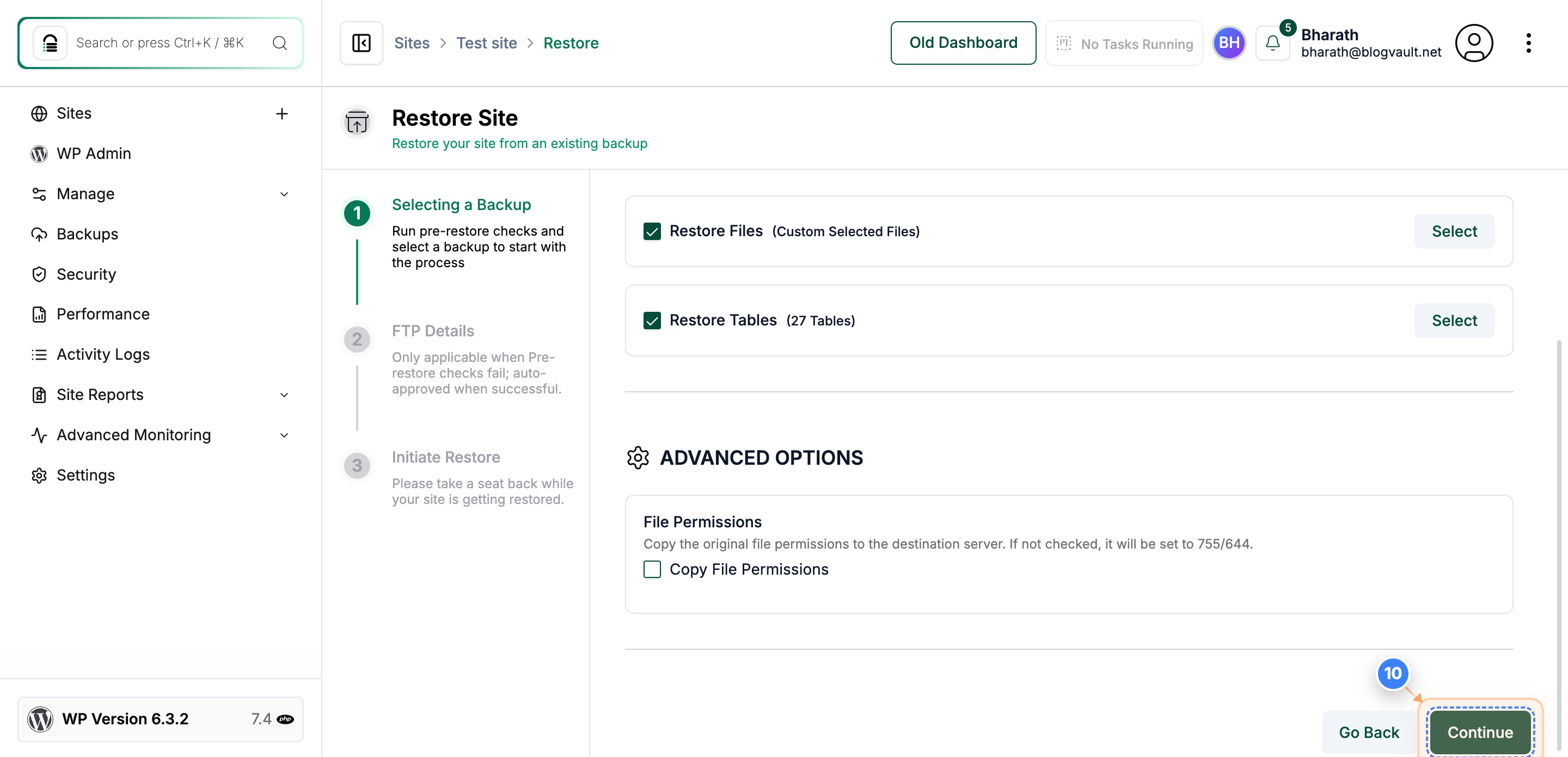Uncheck the Restore Files checkbox
This screenshot has height=757, width=1568.
(x=652, y=231)
